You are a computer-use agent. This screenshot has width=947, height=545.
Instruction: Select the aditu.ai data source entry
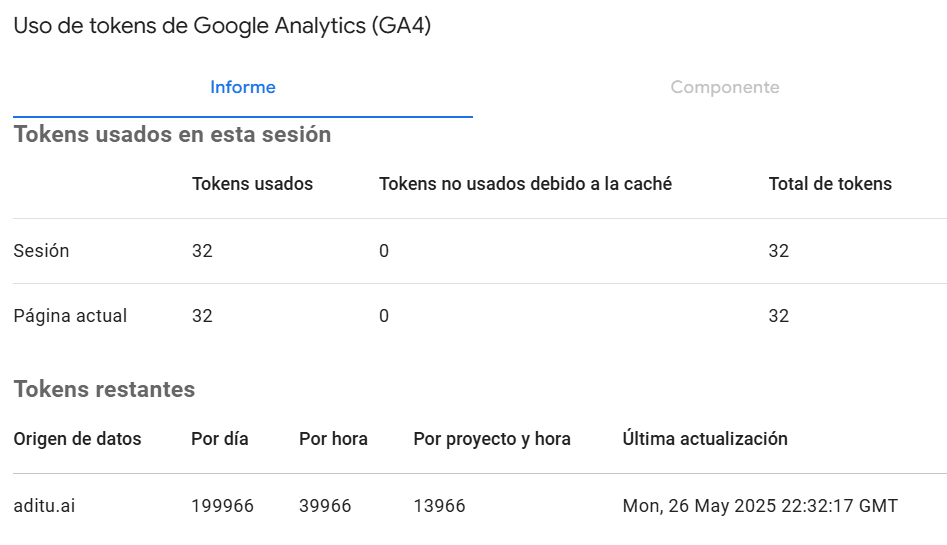(x=44, y=506)
